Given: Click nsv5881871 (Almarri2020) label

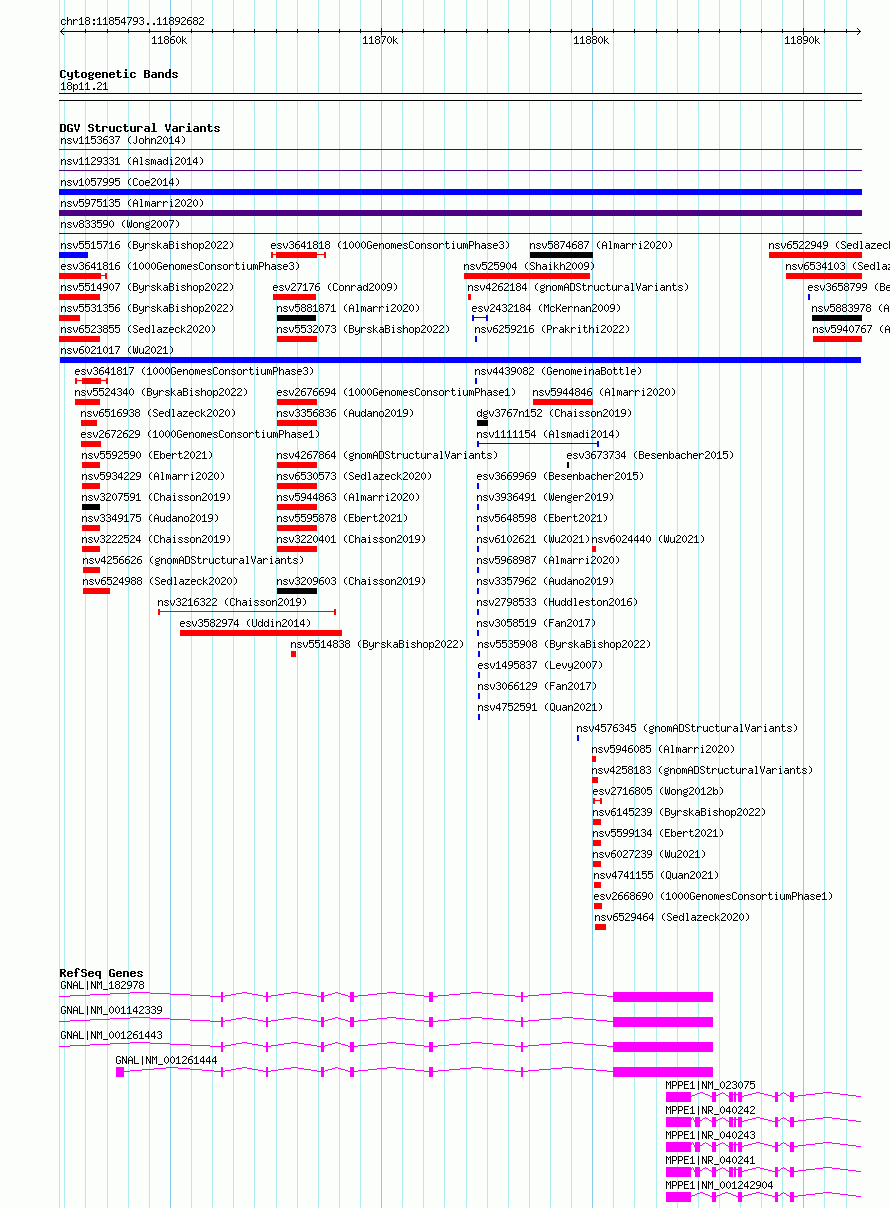Looking at the screenshot, I should click(348, 308).
